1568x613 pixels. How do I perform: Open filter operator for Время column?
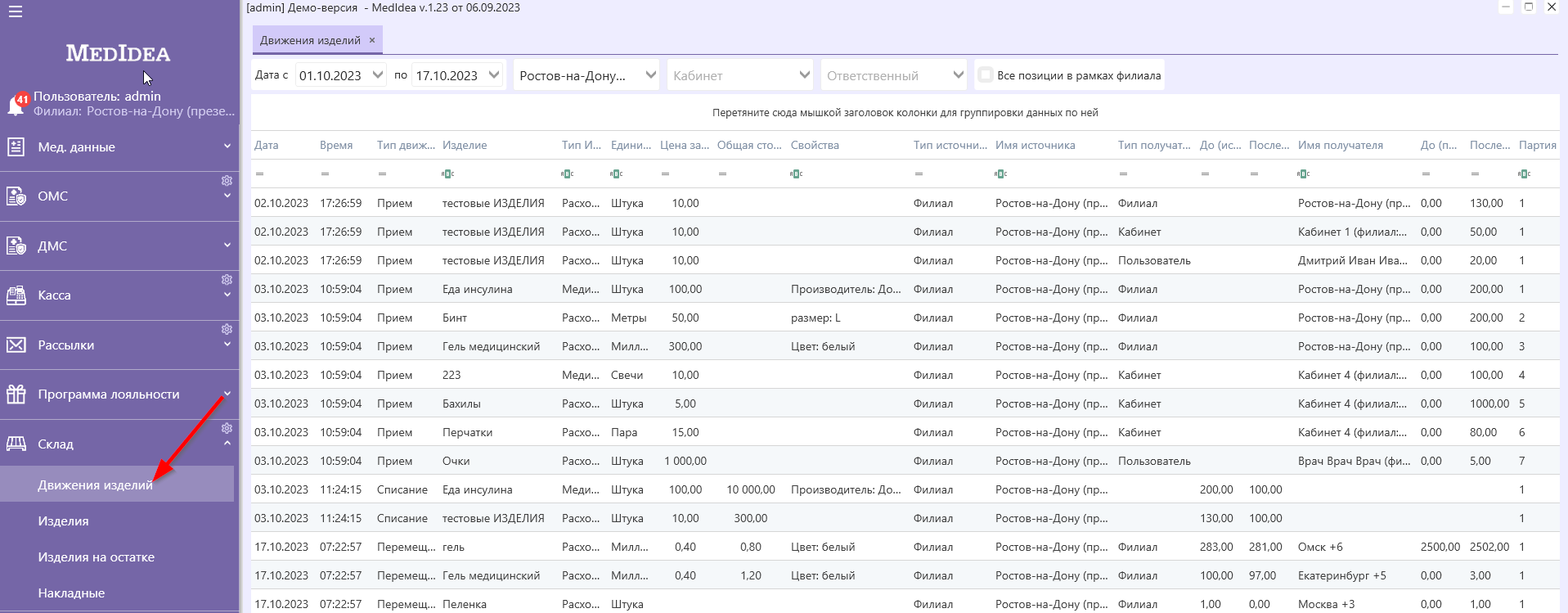[325, 174]
